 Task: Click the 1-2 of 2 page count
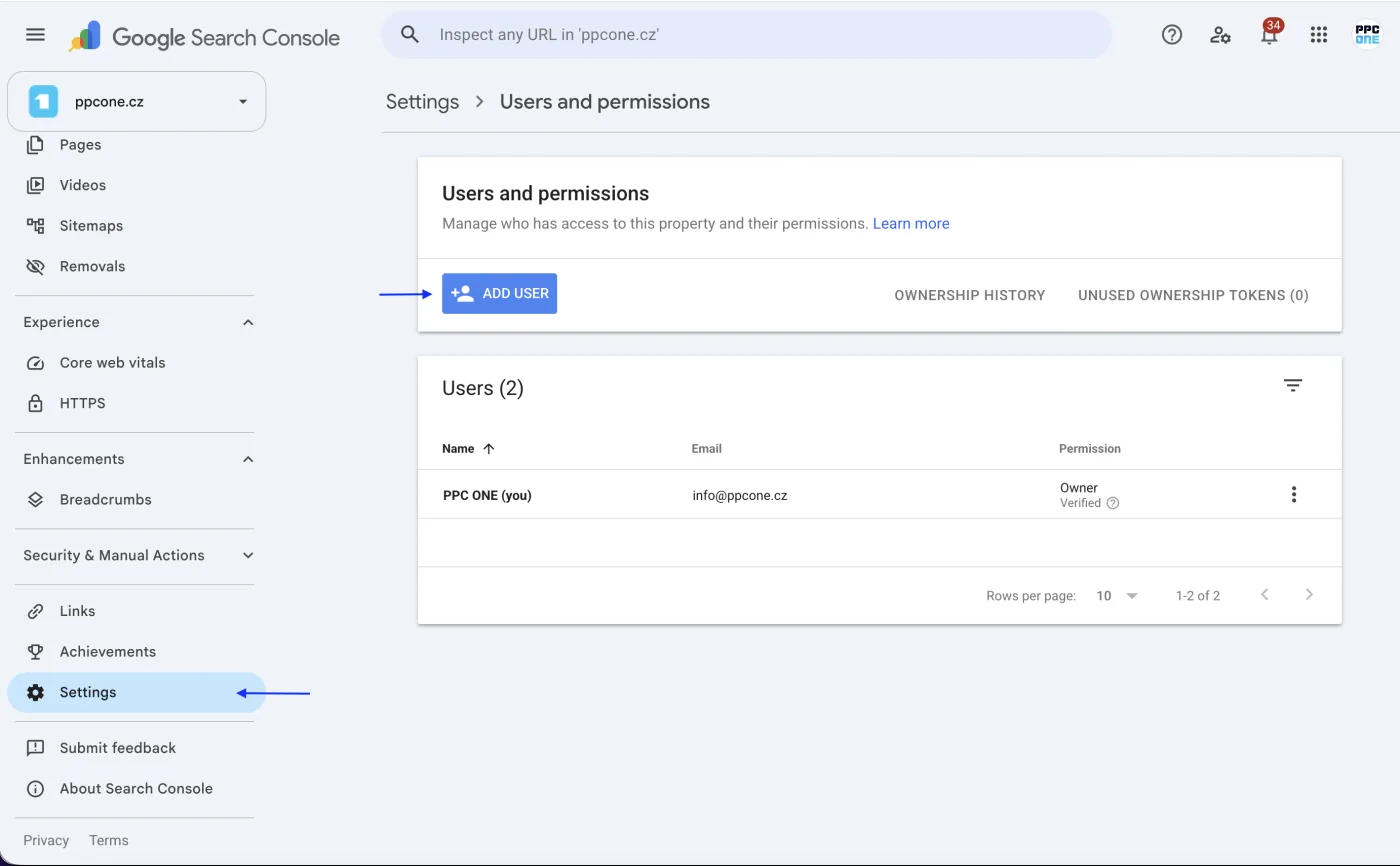coord(1198,596)
